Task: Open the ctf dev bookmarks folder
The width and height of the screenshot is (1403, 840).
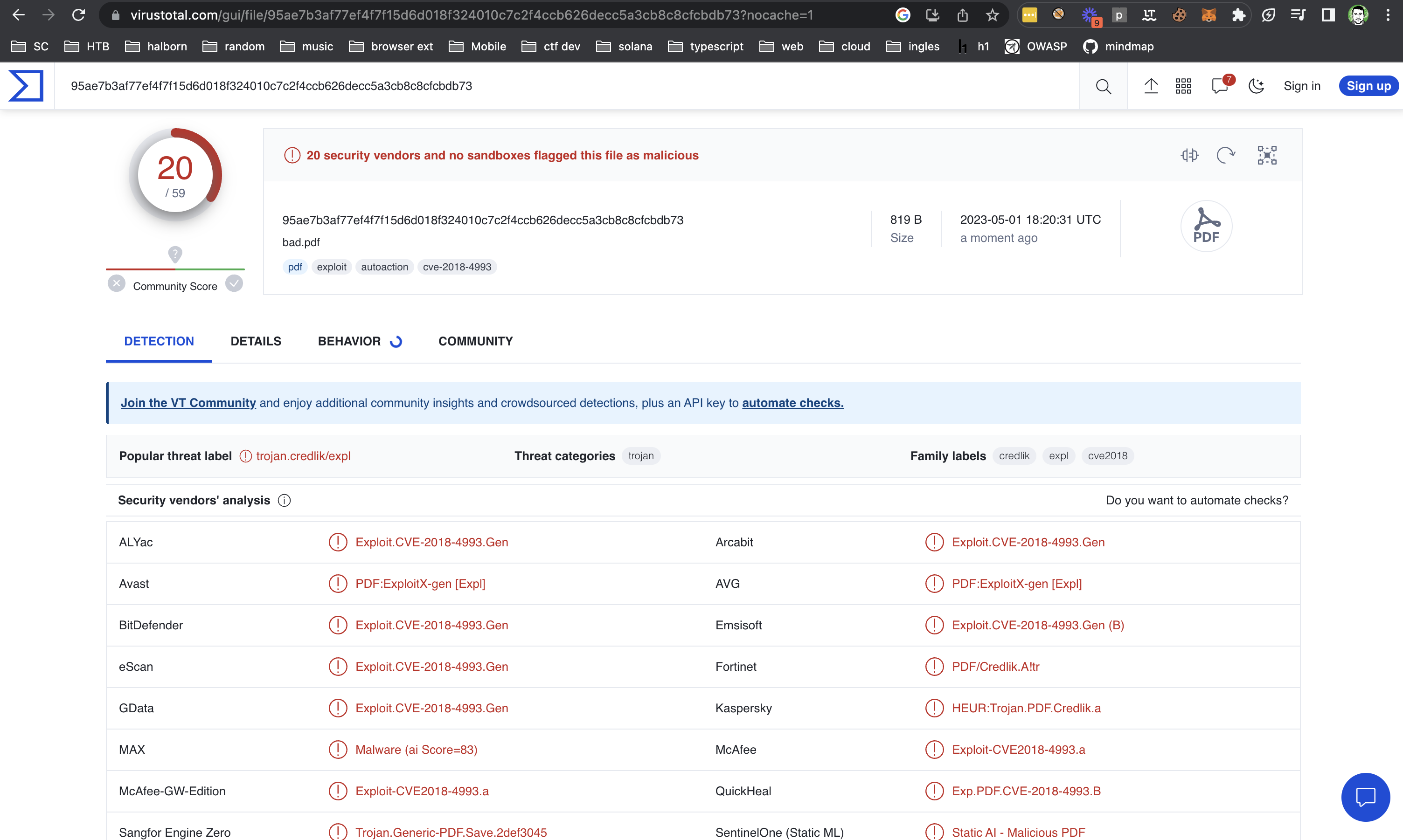Action: pyautogui.click(x=551, y=47)
